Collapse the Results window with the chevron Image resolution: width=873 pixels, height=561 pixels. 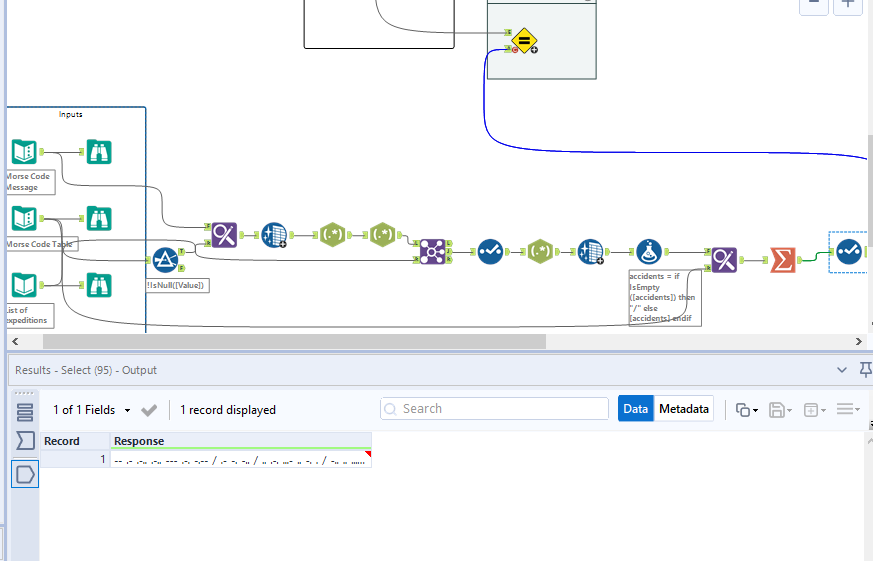(x=842, y=370)
